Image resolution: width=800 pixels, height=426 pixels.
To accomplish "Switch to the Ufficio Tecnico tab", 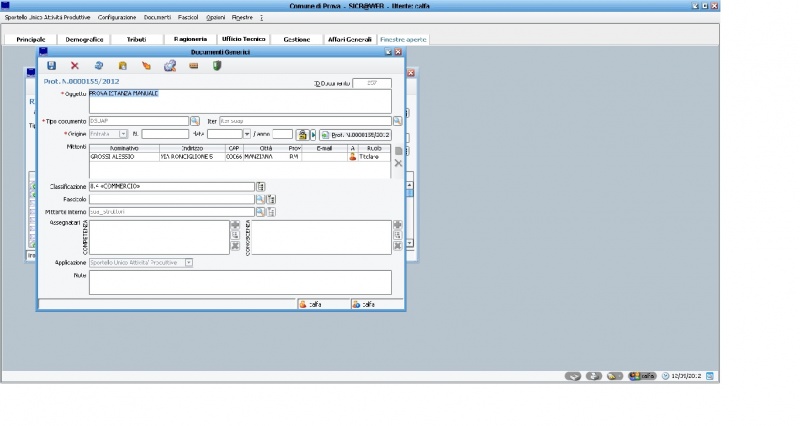I will click(243, 39).
